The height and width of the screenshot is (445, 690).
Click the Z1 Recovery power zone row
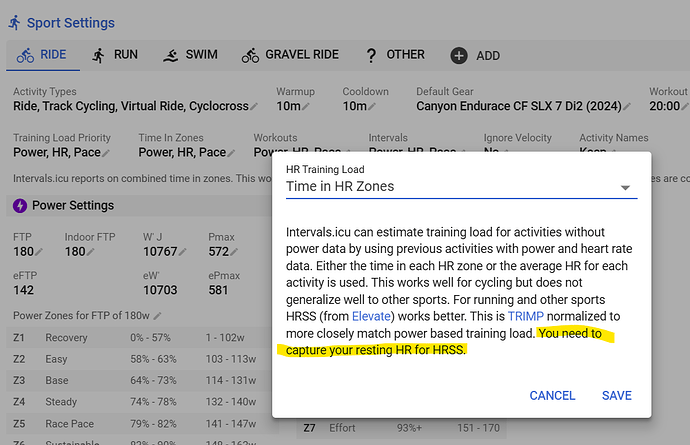(x=143, y=338)
